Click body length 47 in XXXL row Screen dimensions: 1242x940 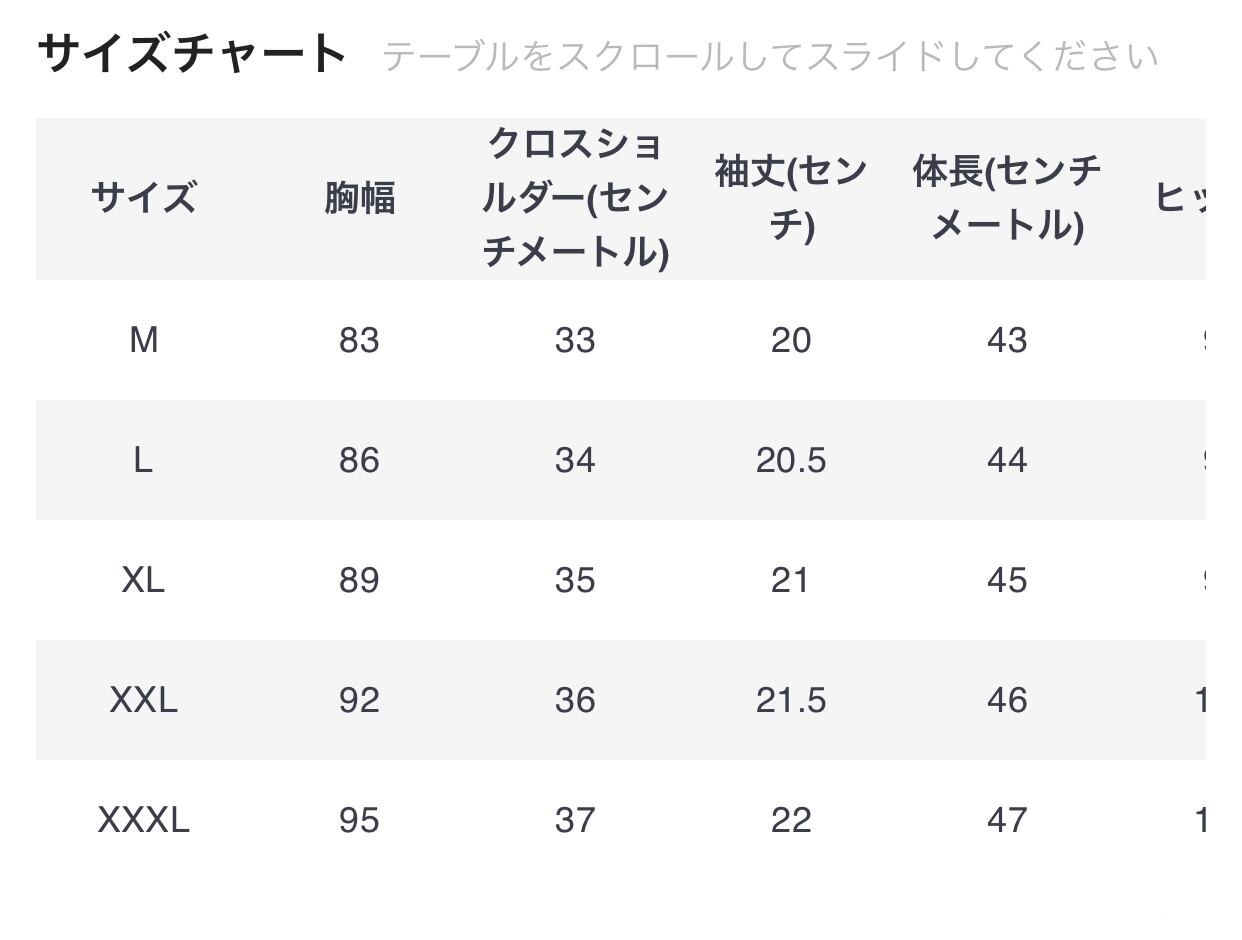[1006, 820]
